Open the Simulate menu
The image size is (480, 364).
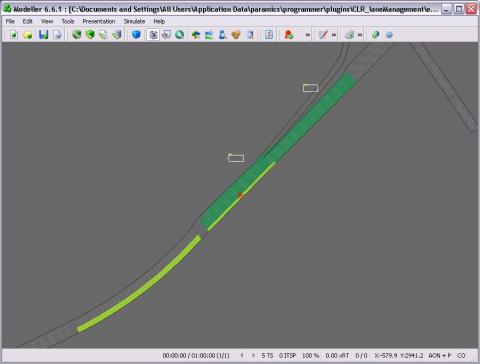(134, 21)
